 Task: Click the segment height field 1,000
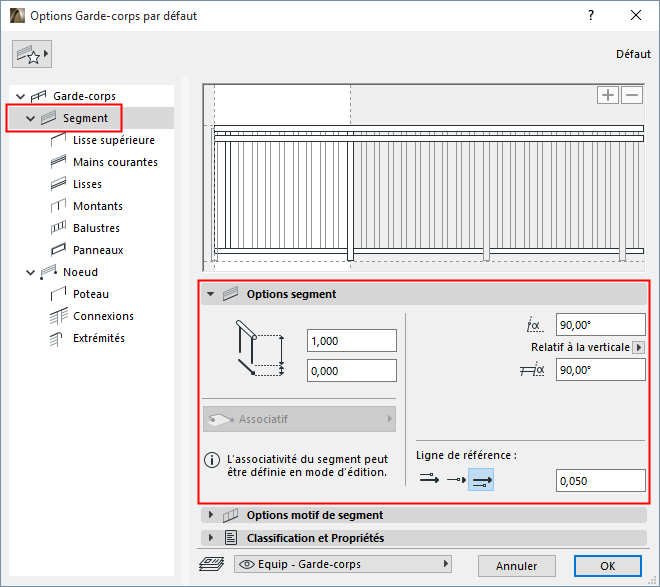[352, 340]
